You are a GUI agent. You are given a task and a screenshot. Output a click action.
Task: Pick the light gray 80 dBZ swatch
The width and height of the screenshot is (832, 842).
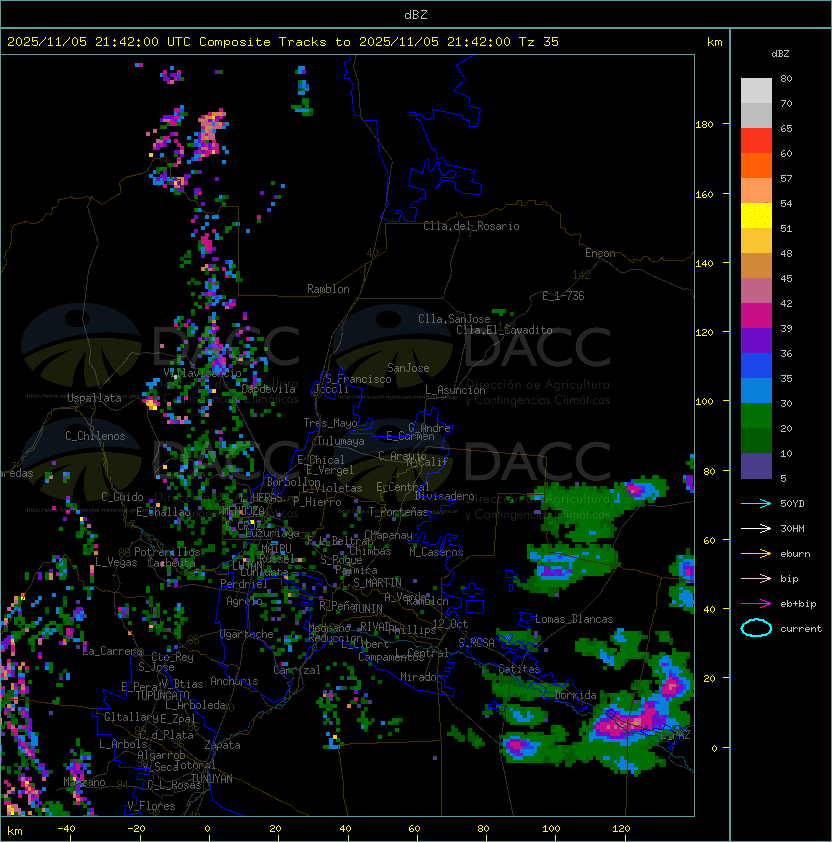[756, 90]
